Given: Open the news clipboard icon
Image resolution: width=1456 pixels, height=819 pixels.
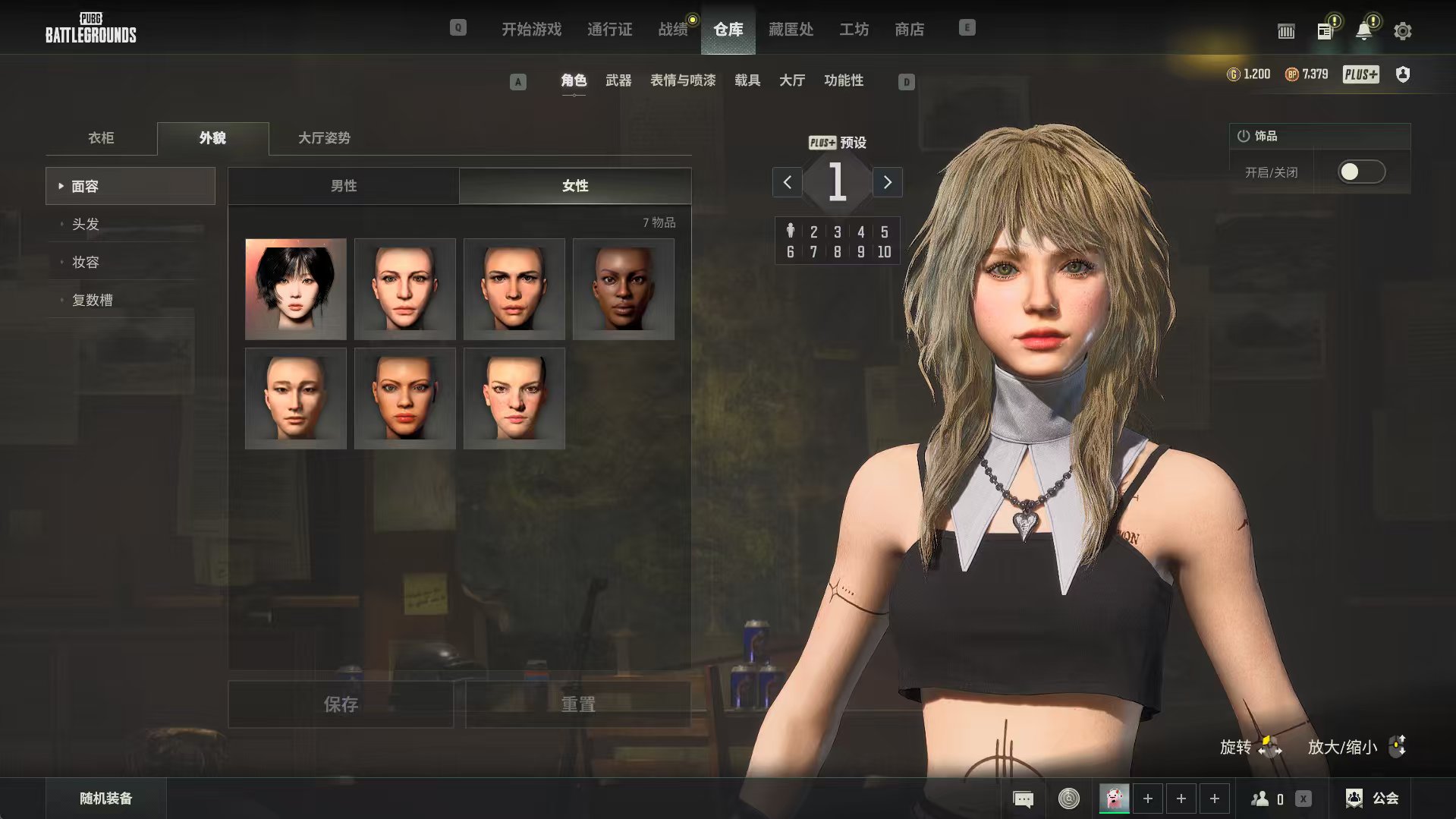Looking at the screenshot, I should tap(1325, 31).
